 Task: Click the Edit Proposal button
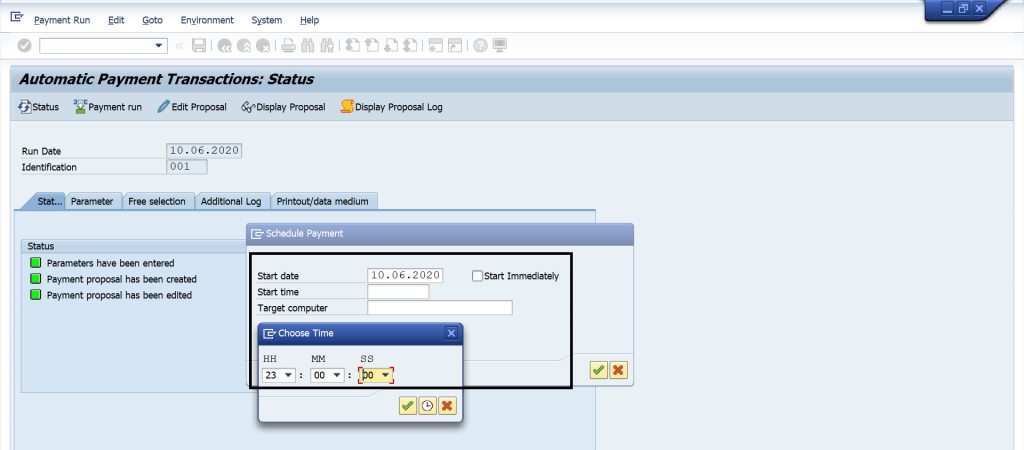click(x=192, y=107)
